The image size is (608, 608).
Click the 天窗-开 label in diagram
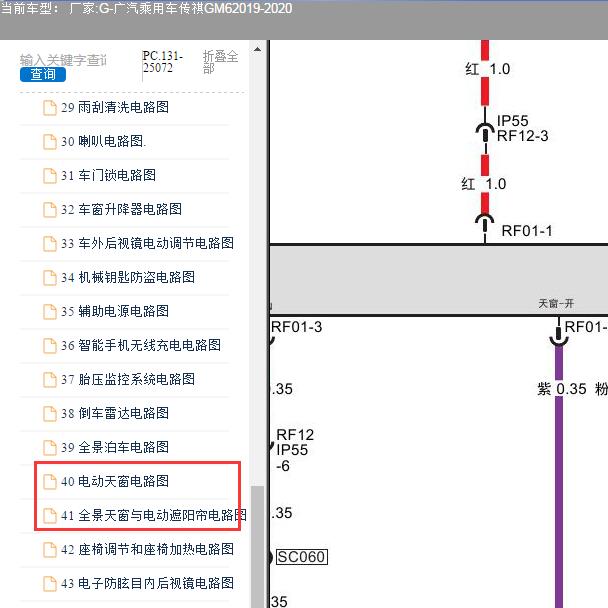pos(556,303)
